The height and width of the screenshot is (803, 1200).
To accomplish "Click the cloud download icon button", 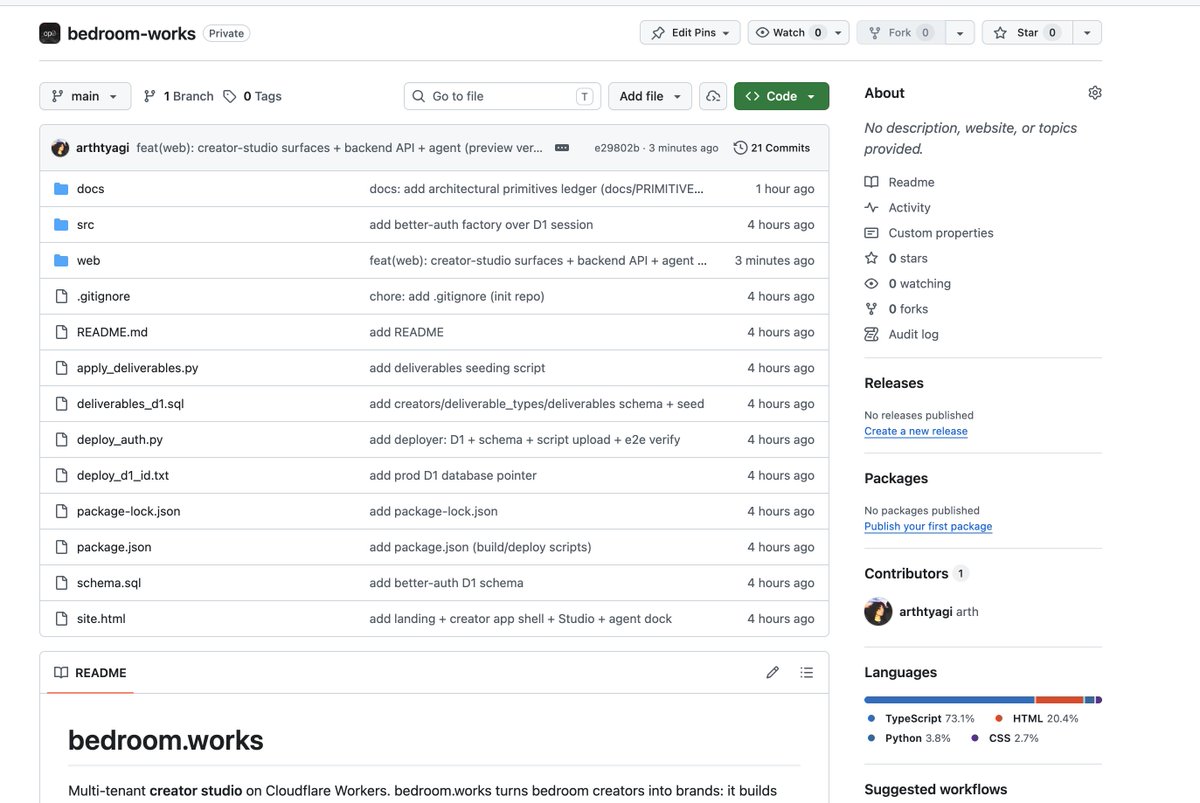I will (x=713, y=96).
